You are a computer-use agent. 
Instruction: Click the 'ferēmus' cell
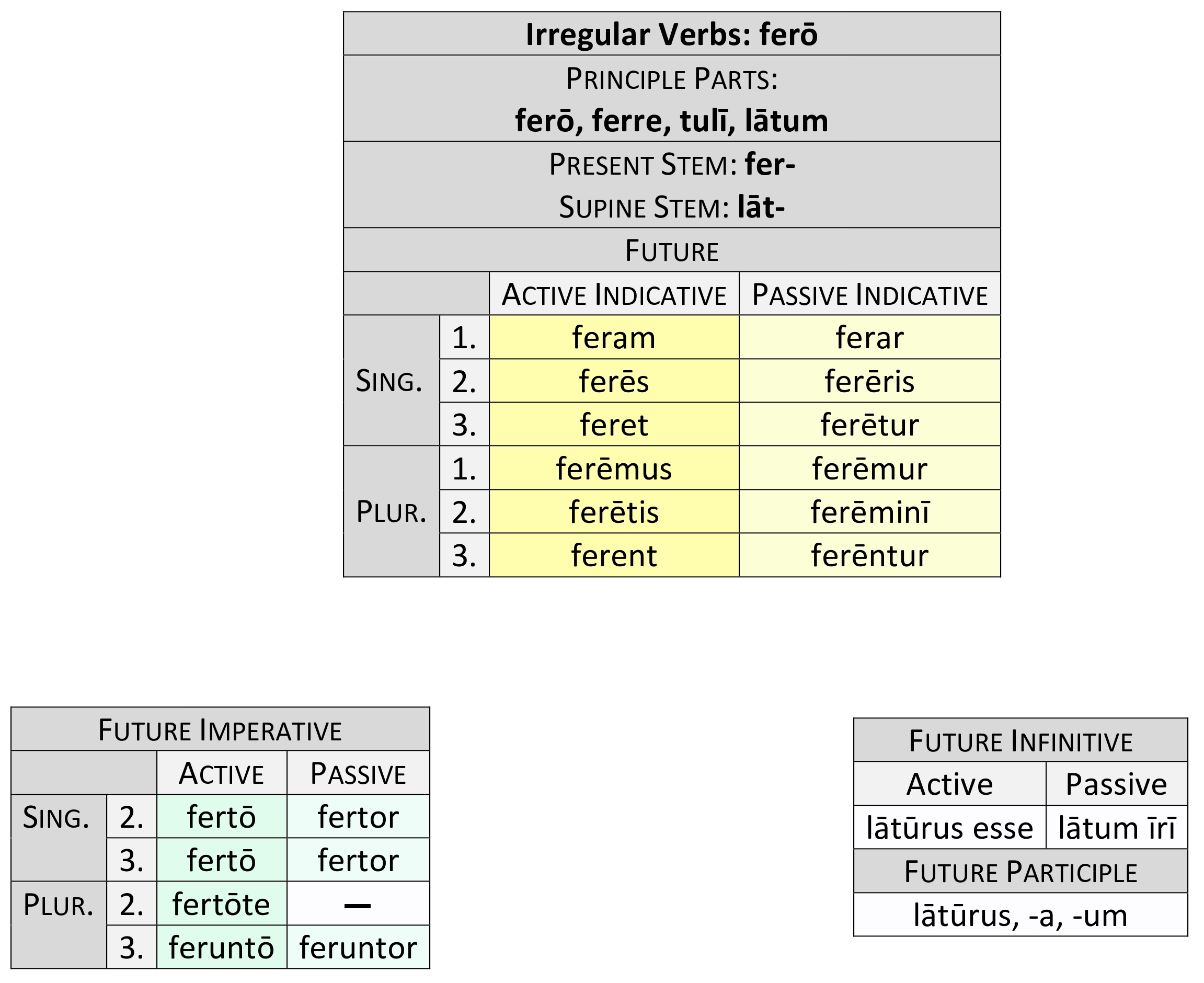tap(614, 468)
